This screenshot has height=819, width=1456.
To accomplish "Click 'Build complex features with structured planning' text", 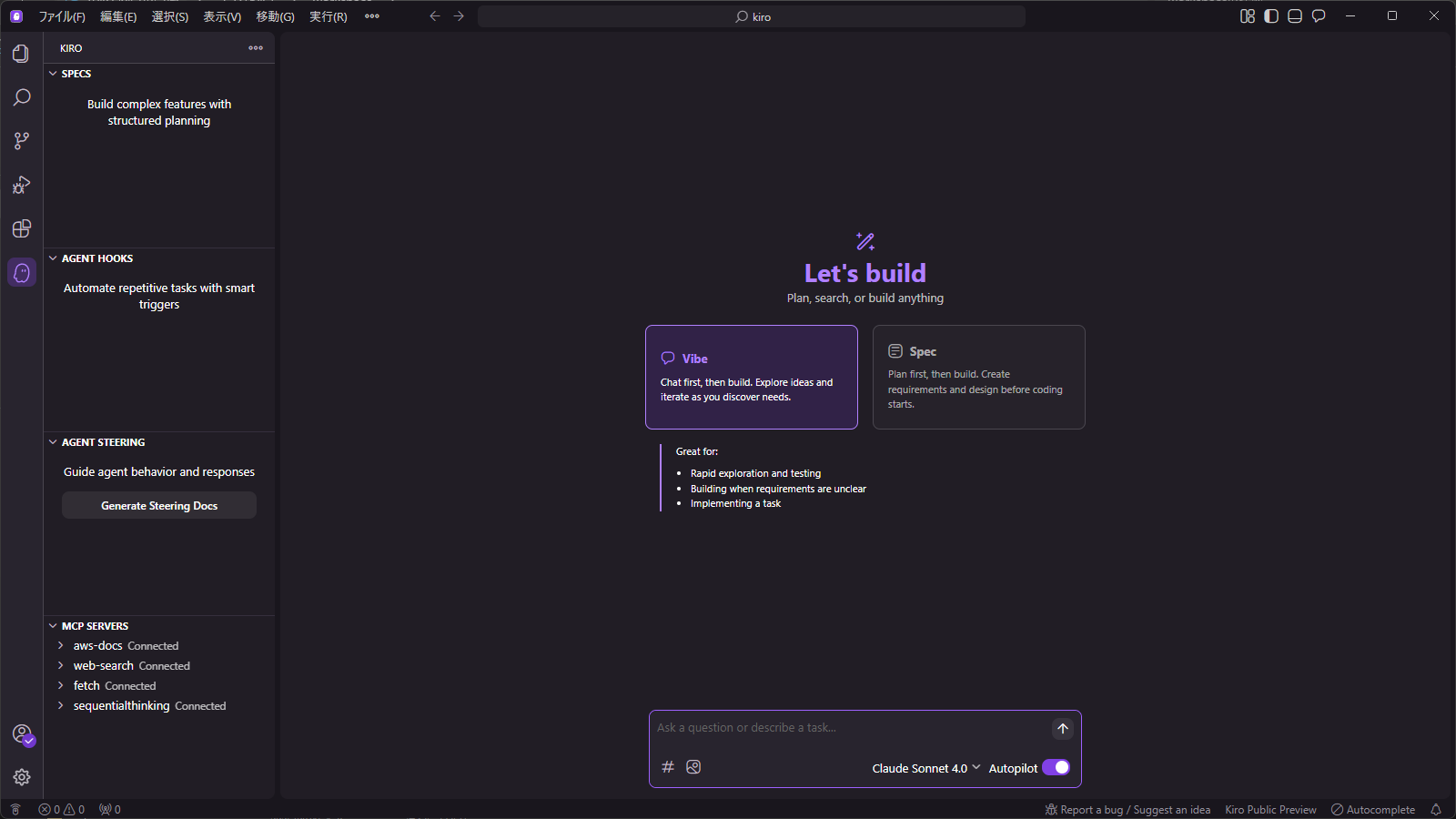I will point(159,112).
